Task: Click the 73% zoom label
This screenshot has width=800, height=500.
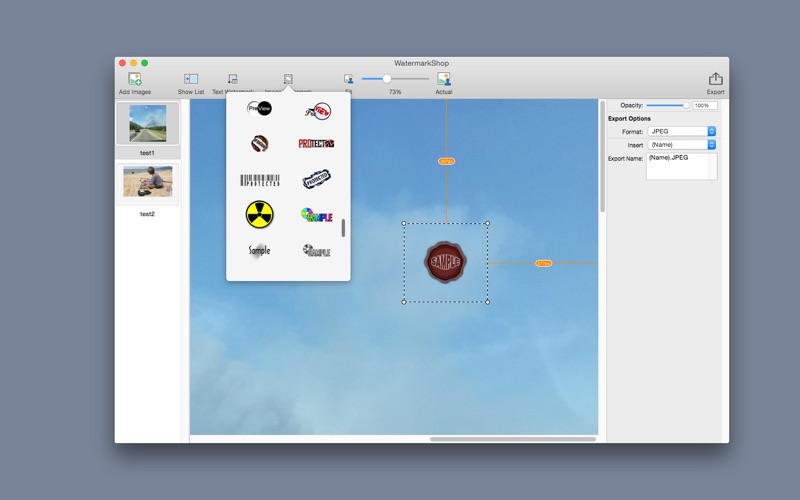Action: (x=395, y=92)
